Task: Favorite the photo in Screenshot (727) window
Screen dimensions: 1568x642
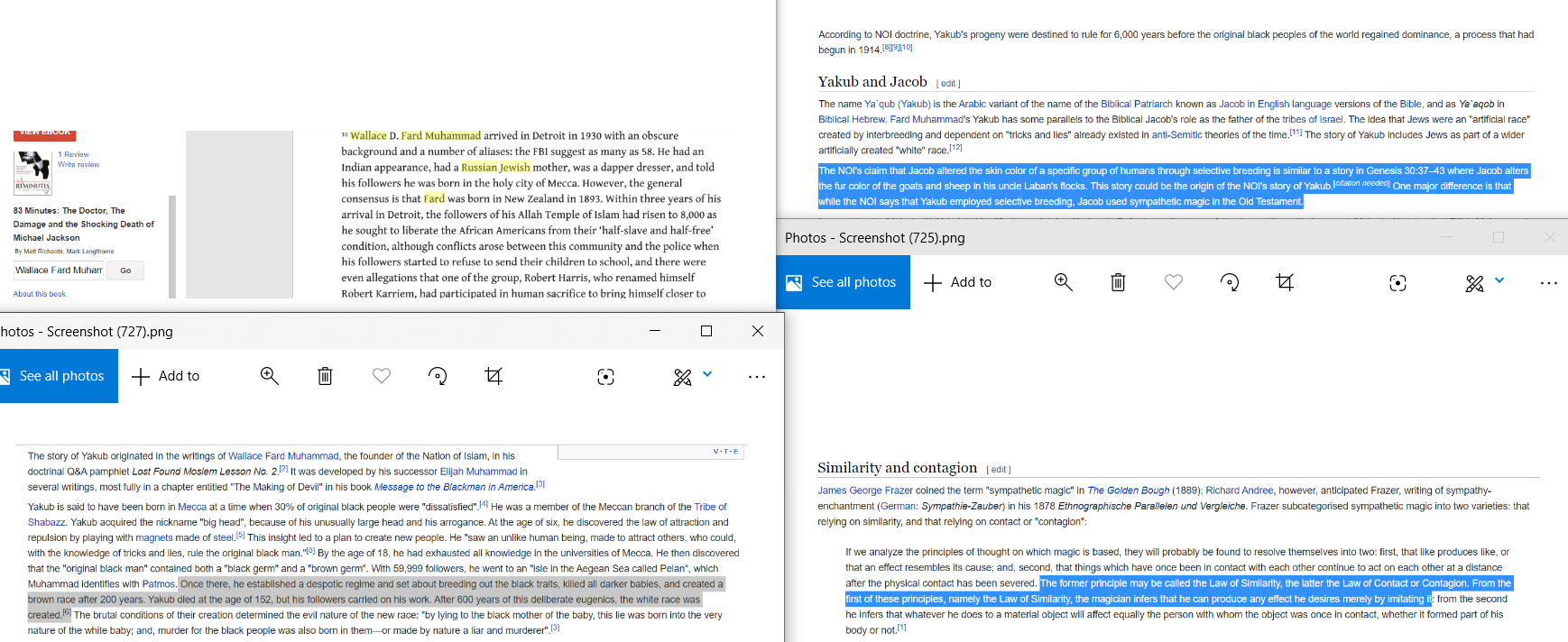Action: coord(382,376)
